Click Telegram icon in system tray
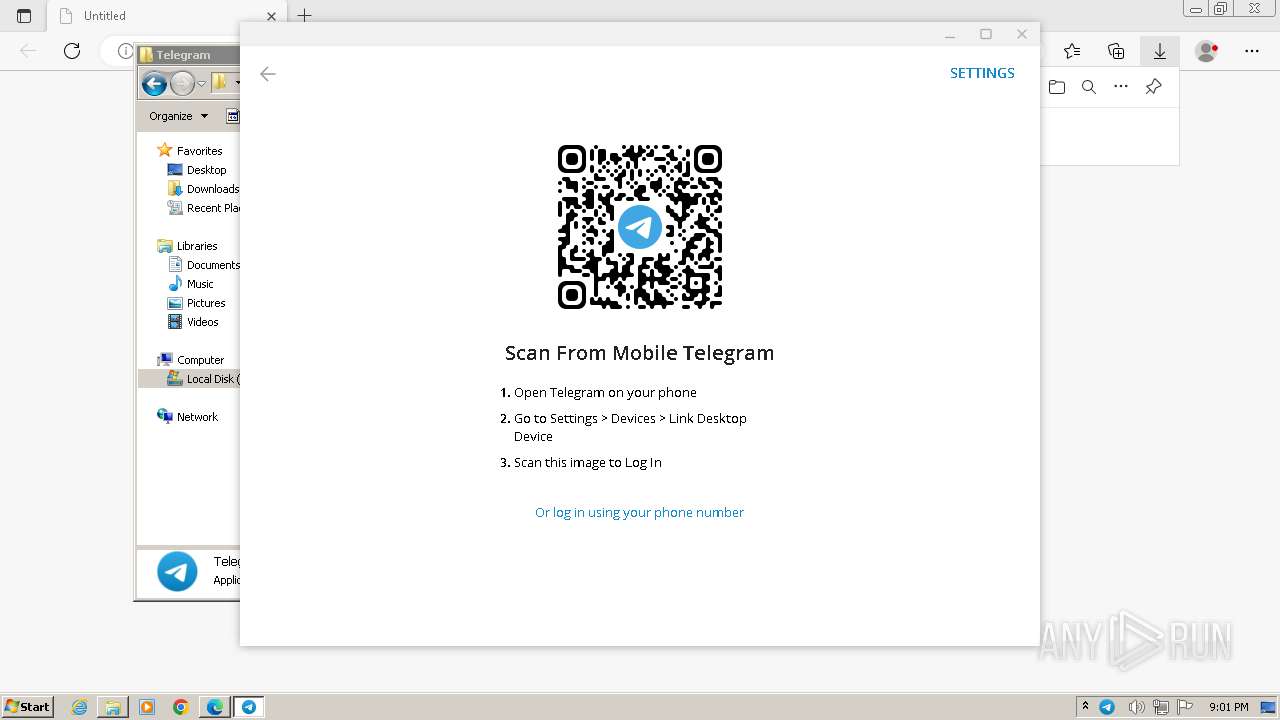1280x720 pixels. (x=1107, y=707)
